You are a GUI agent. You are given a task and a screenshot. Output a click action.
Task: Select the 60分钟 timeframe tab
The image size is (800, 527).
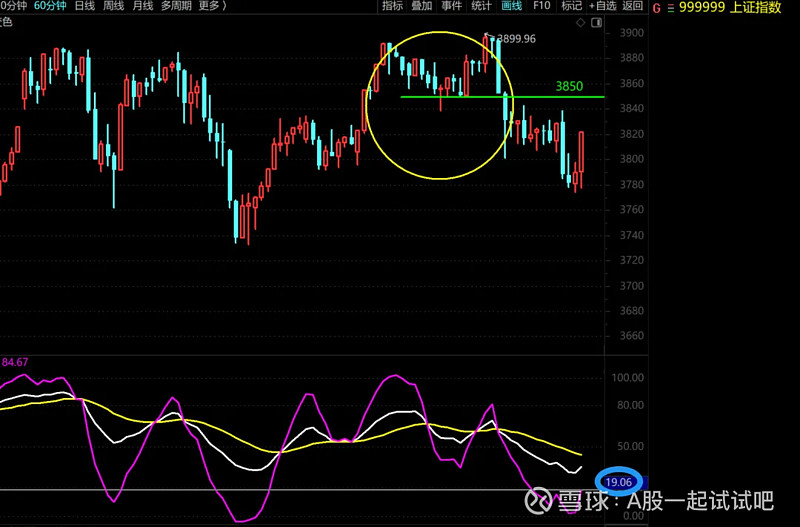(x=50, y=6)
